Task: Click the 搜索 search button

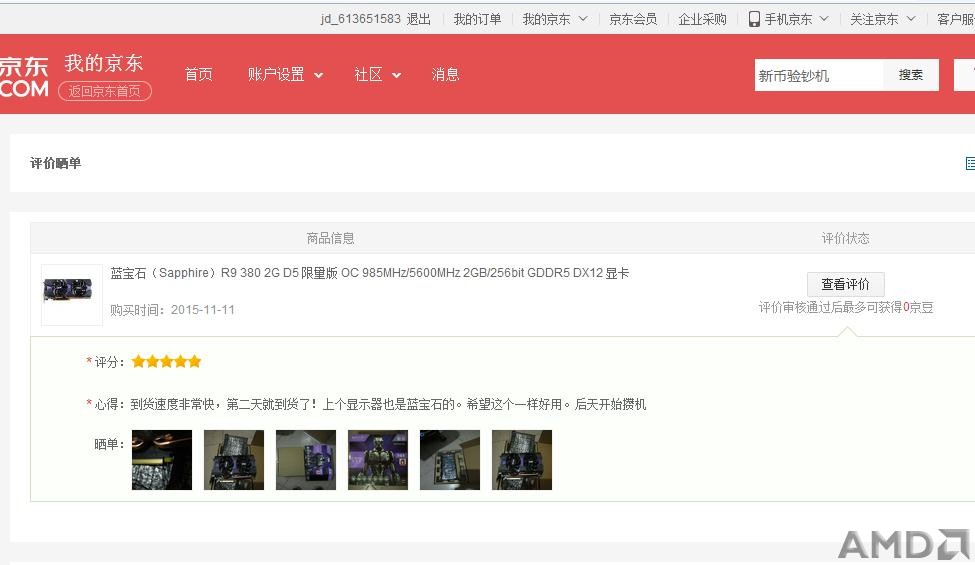Action: 910,75
